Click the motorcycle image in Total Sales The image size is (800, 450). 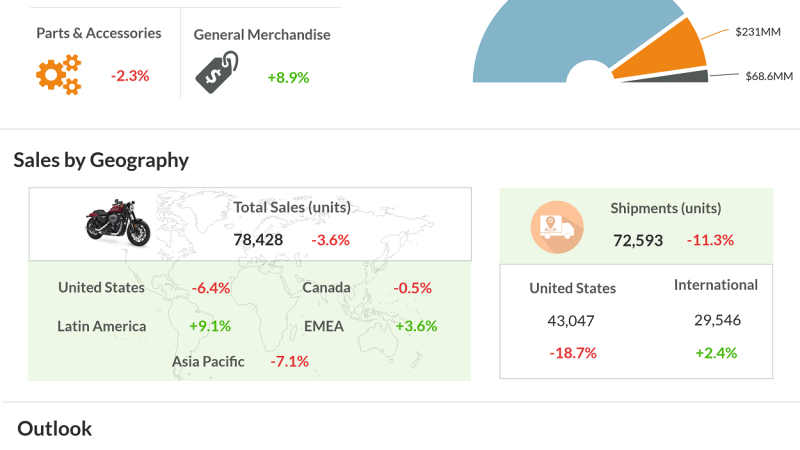[x=117, y=222]
